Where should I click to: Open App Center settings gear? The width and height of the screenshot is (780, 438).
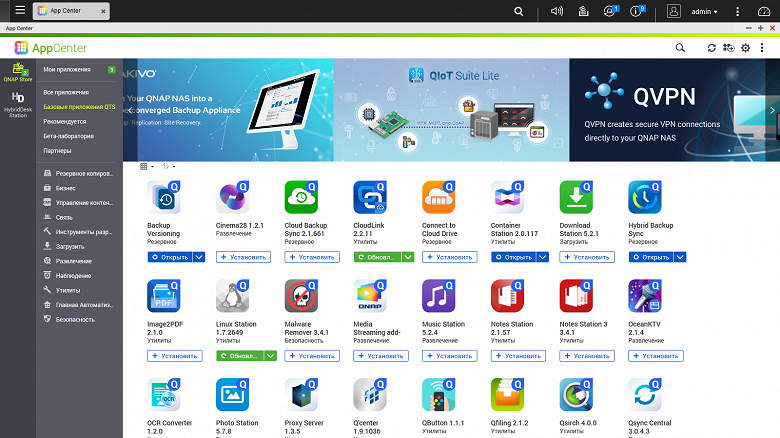pos(745,48)
